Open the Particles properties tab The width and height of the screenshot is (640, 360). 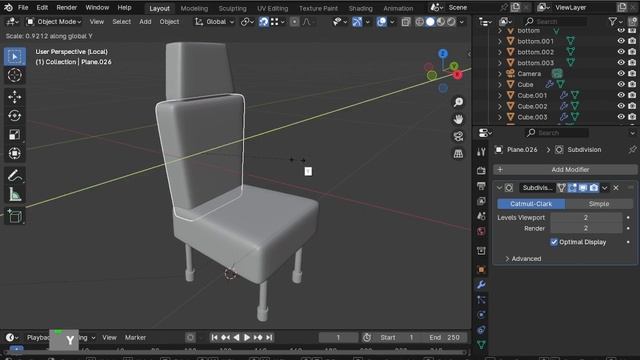point(481,300)
